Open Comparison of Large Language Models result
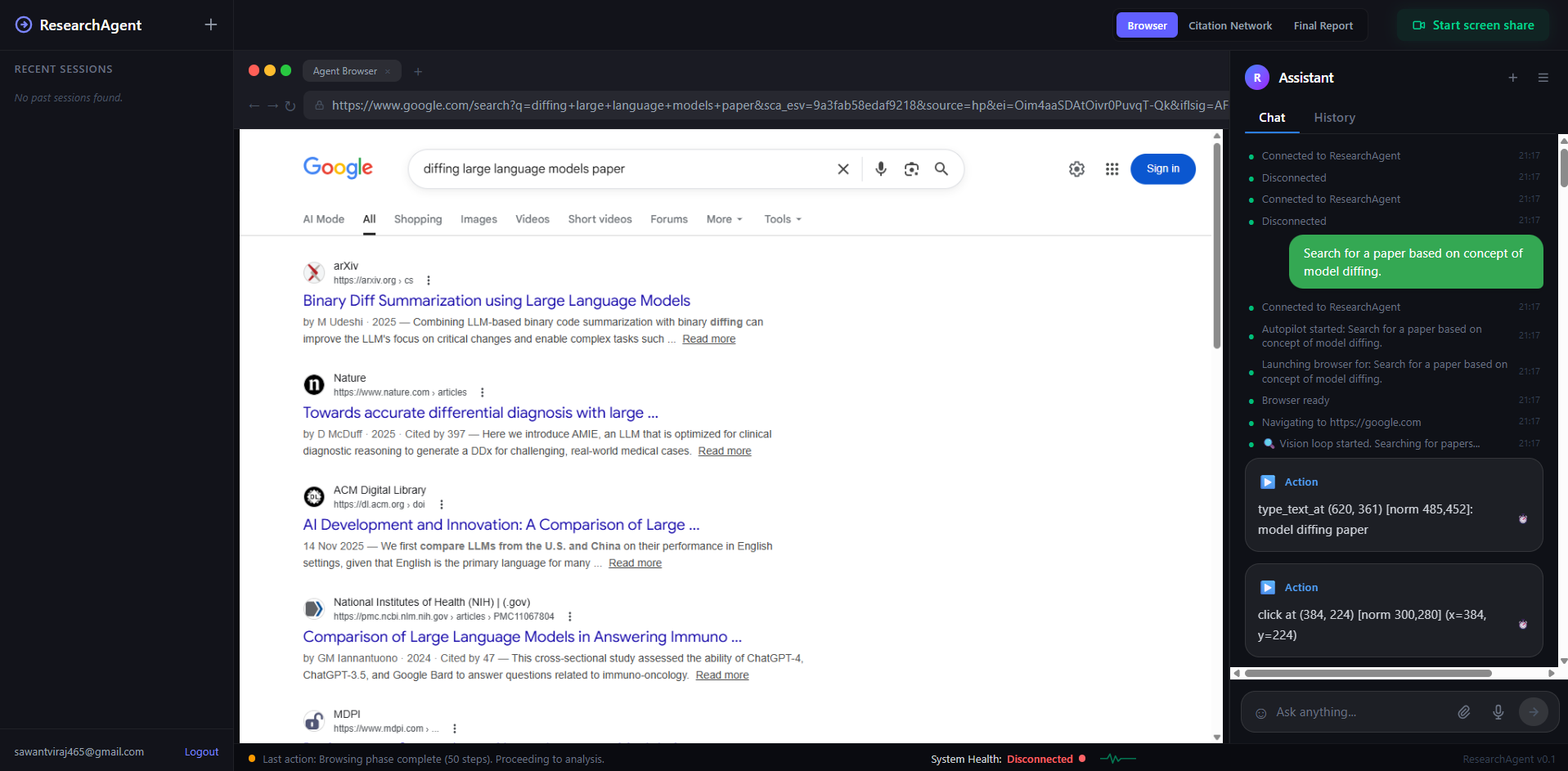Screen dimensions: 1568x771 point(523,637)
